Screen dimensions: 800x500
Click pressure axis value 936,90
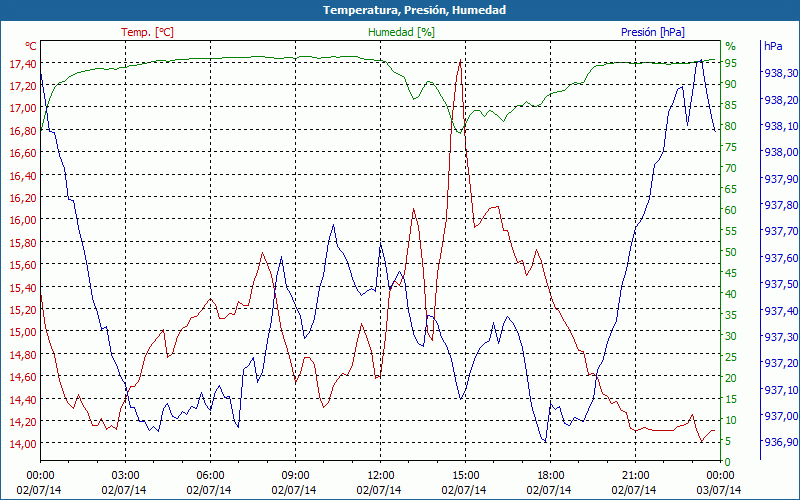[x=780, y=442]
